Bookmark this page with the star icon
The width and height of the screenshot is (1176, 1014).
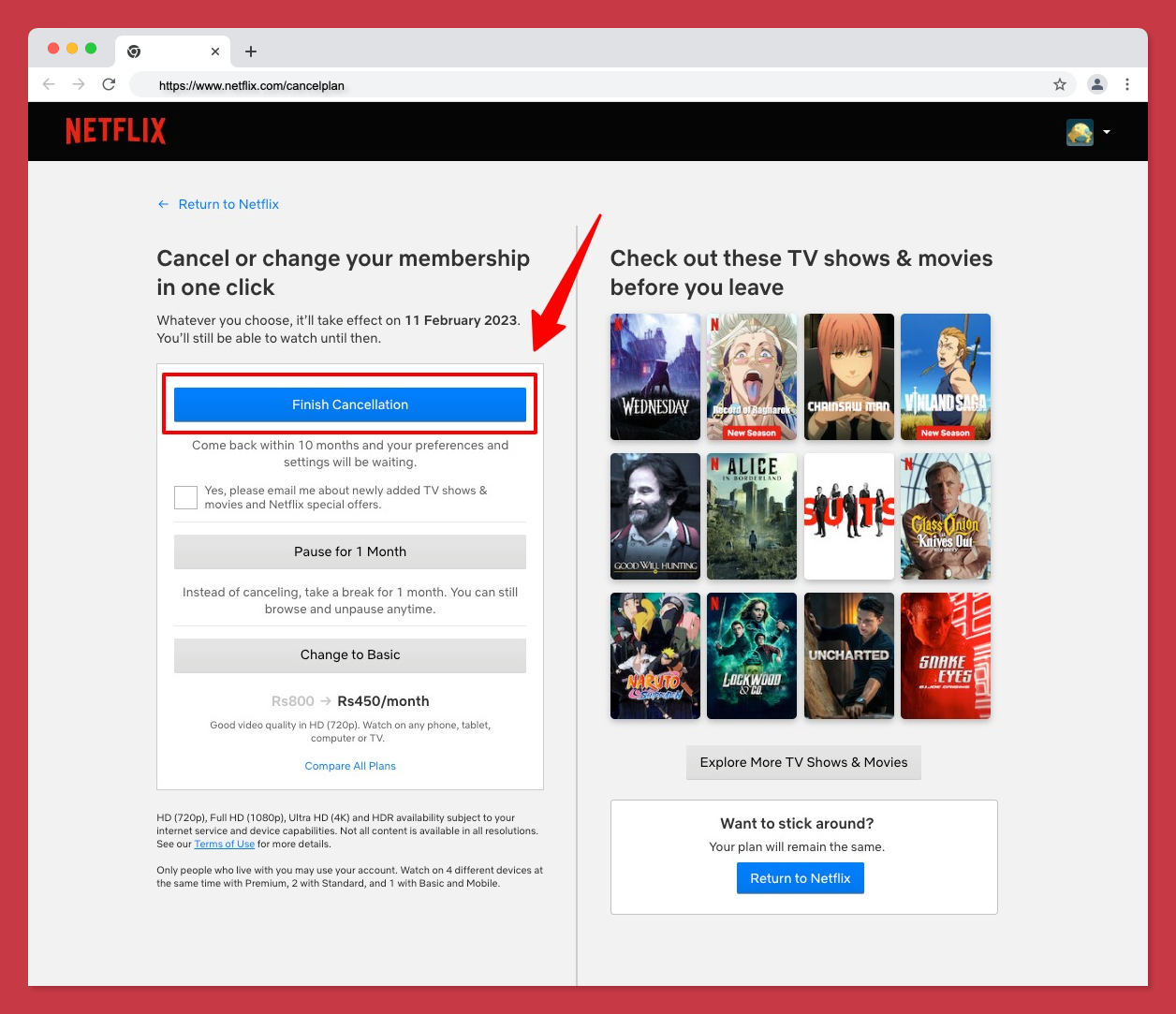tap(1060, 84)
